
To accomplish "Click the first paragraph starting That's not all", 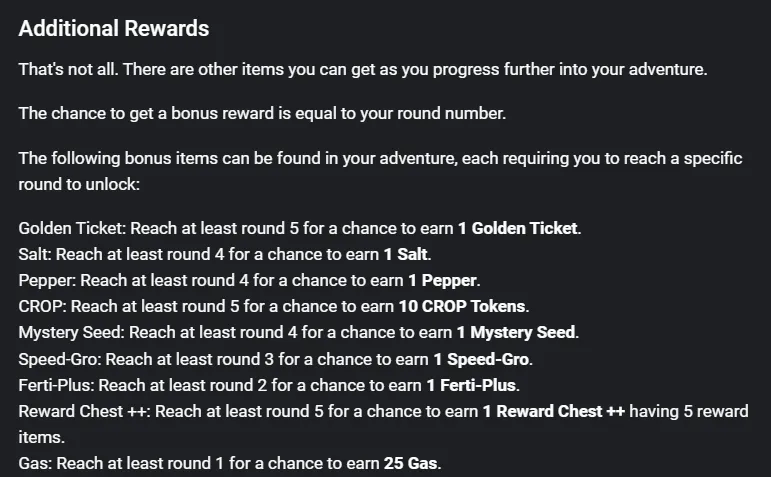I will point(363,69).
